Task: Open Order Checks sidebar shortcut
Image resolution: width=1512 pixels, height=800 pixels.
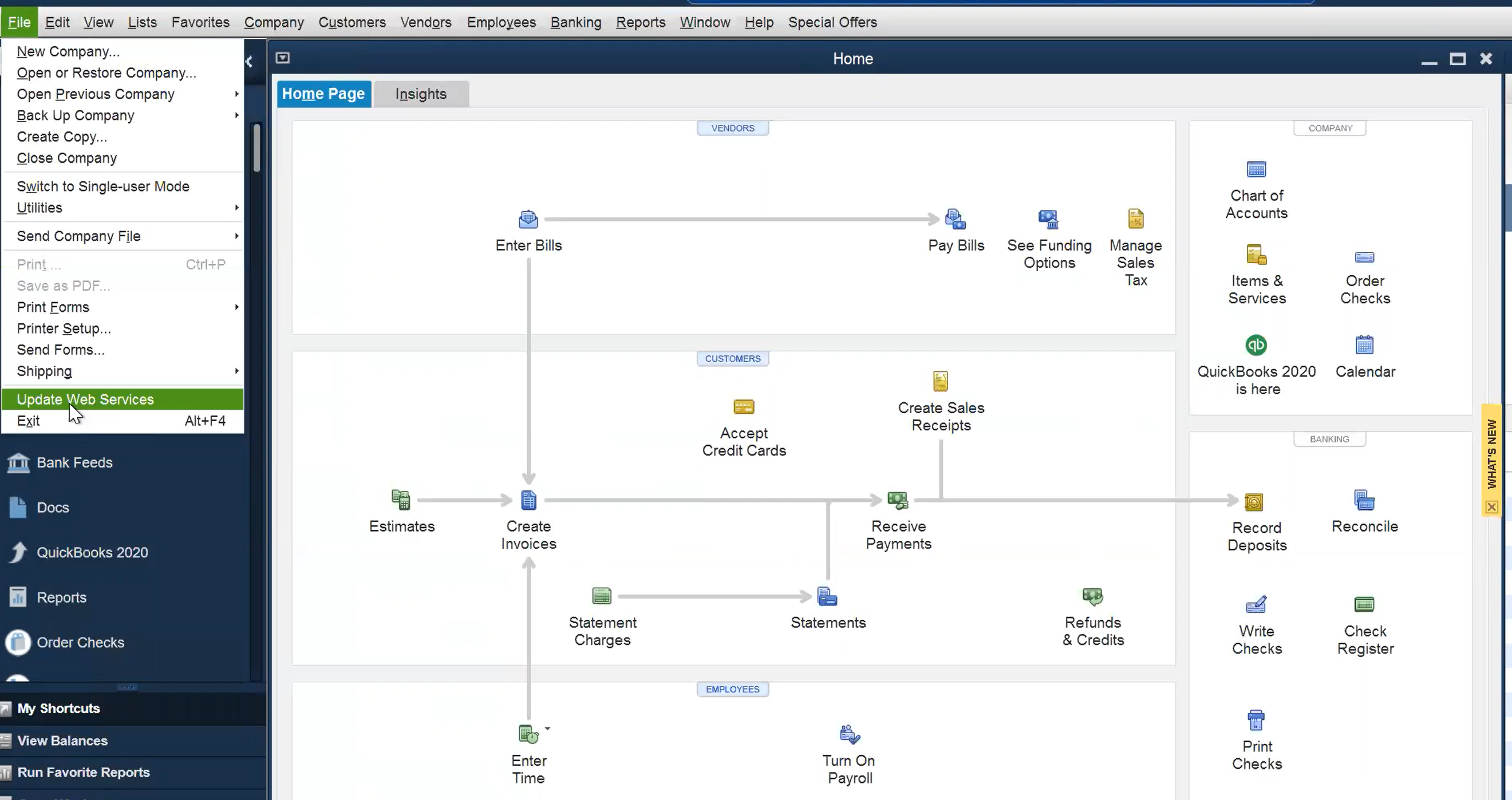Action: click(x=65, y=642)
